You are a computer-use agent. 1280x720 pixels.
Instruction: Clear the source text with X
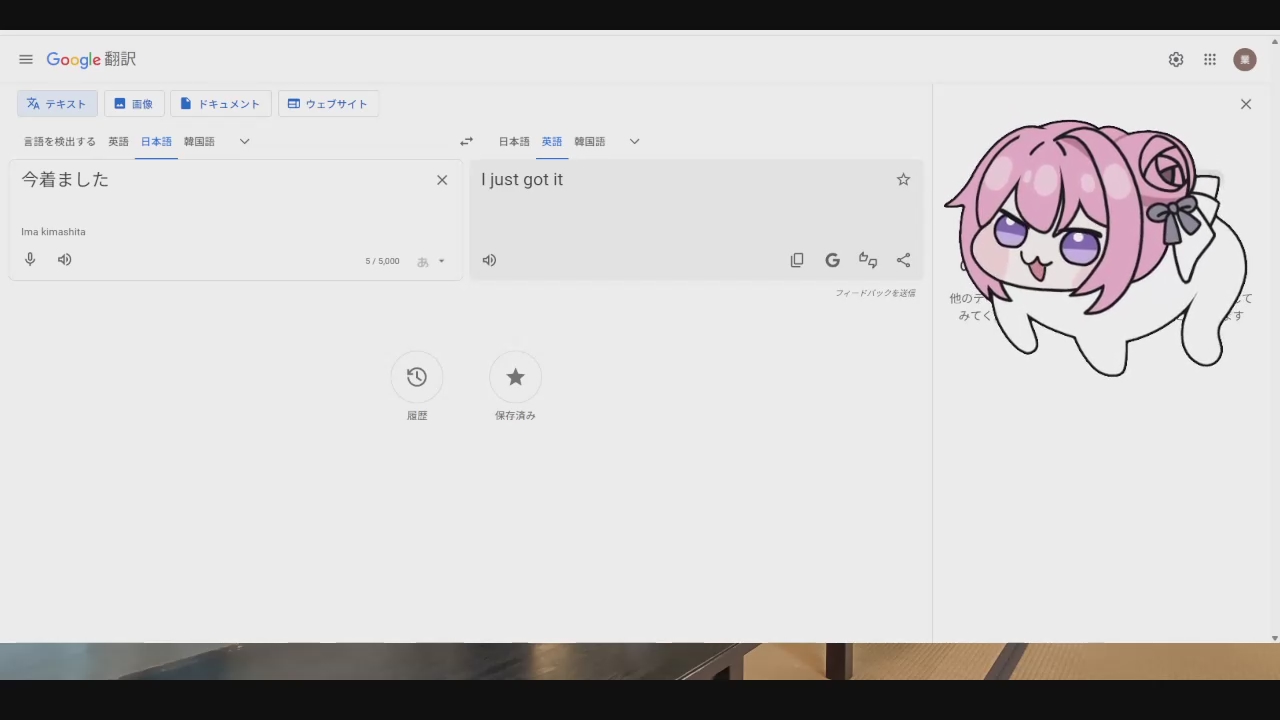click(x=442, y=180)
